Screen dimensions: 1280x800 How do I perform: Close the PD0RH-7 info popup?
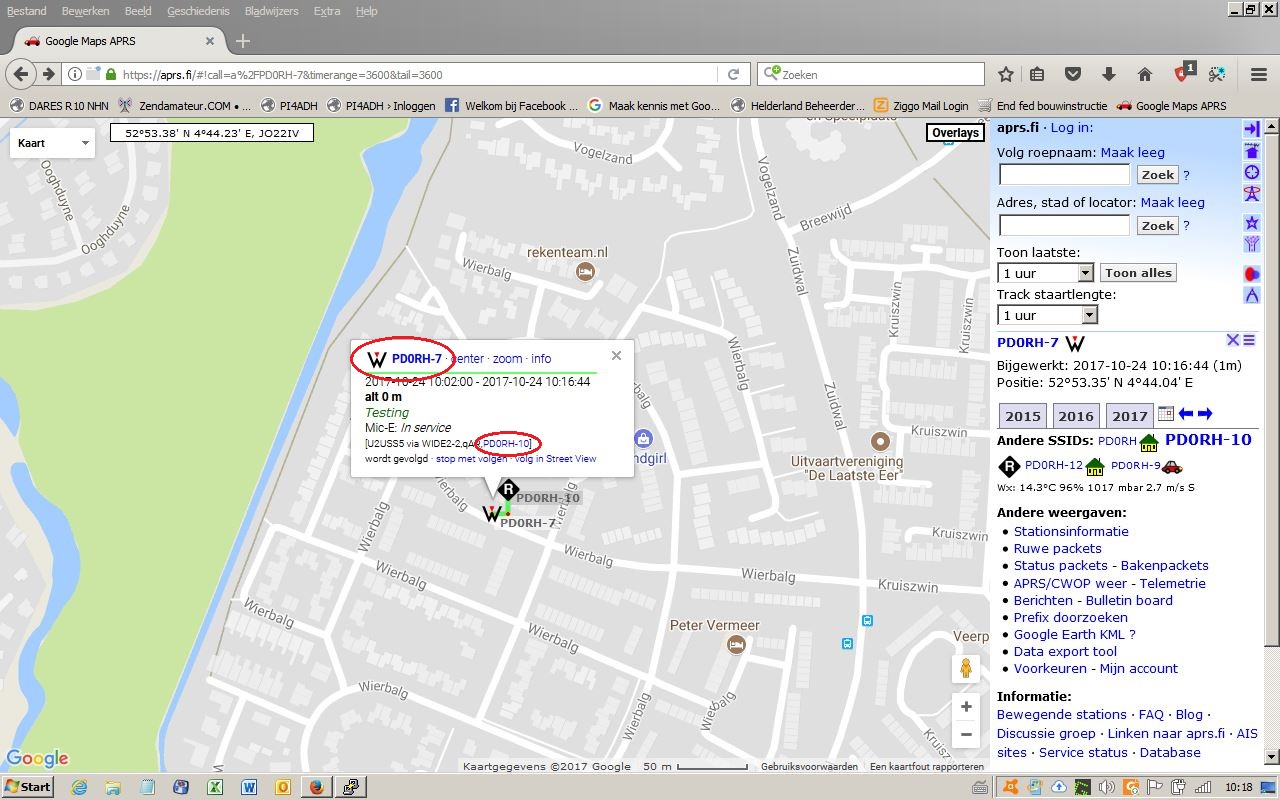pyautogui.click(x=616, y=355)
